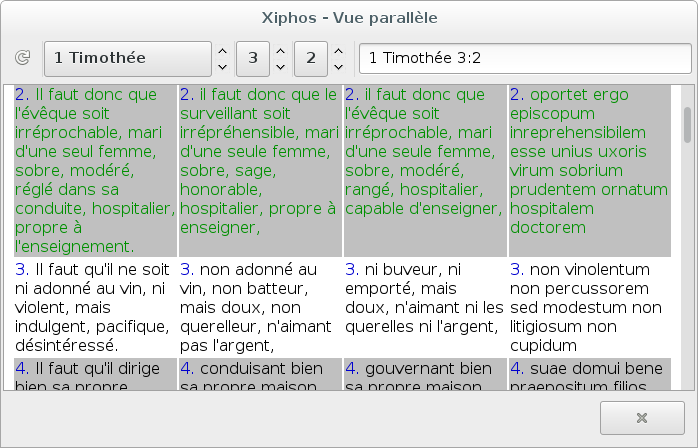
Task: Step book selector down arrow
Action: [x=222, y=67]
